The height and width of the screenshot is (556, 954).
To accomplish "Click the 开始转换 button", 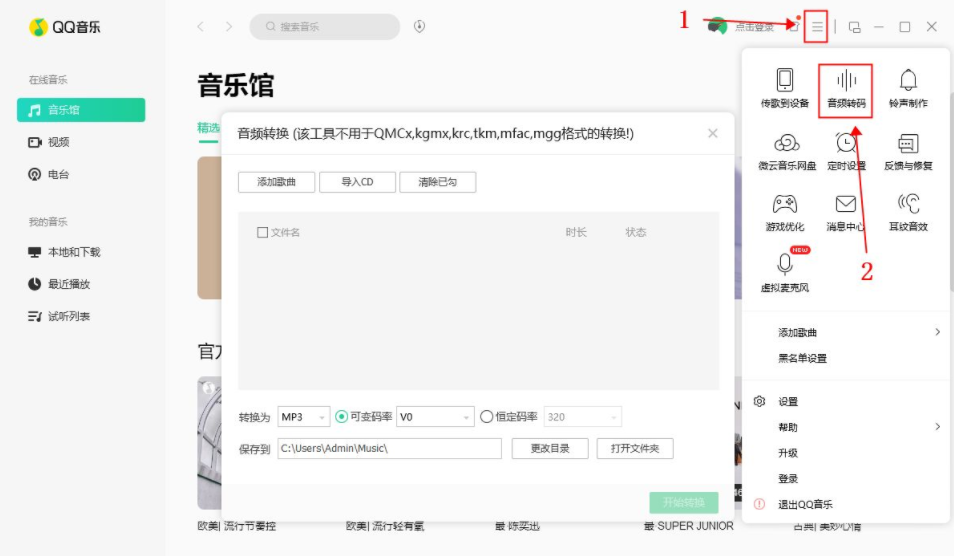I will point(683,502).
